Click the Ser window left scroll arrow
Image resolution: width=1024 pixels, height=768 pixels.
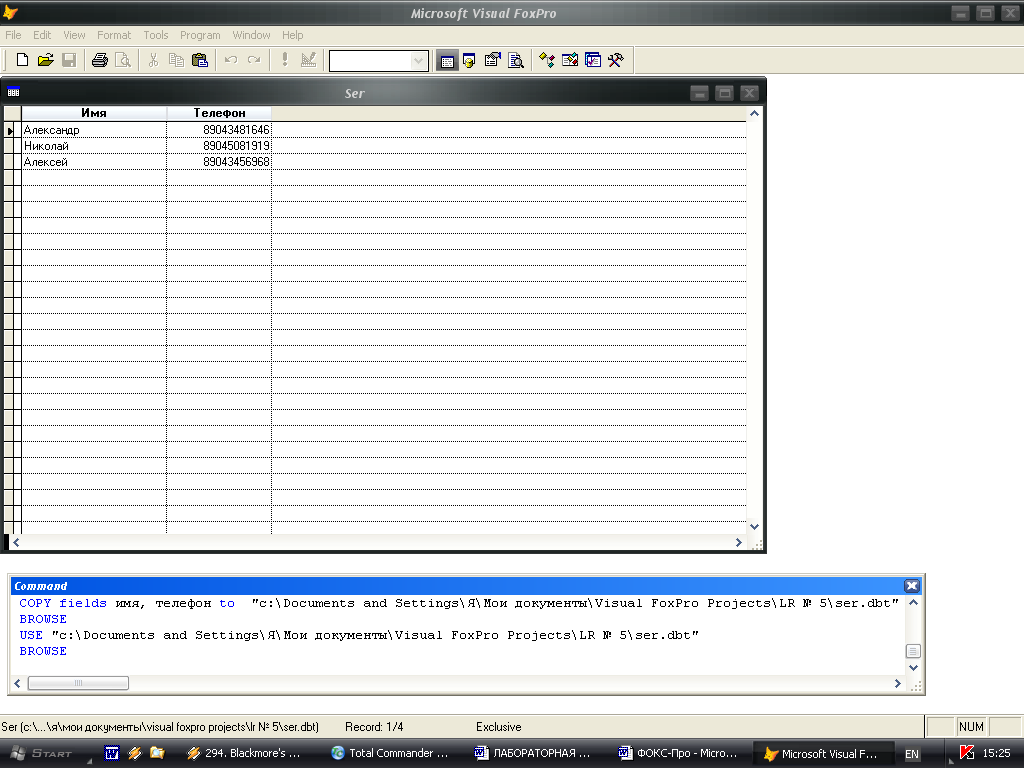(x=16, y=542)
